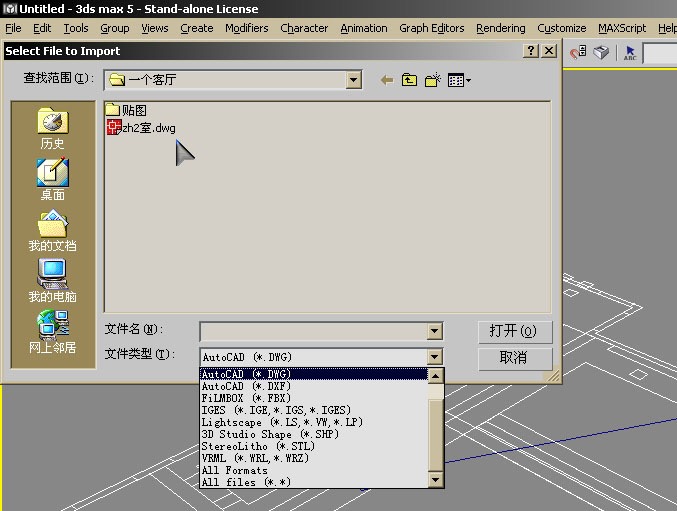The image size is (677, 511).
Task: Click the AutoCAD (*.DWG) combo box field
Action: coord(314,357)
